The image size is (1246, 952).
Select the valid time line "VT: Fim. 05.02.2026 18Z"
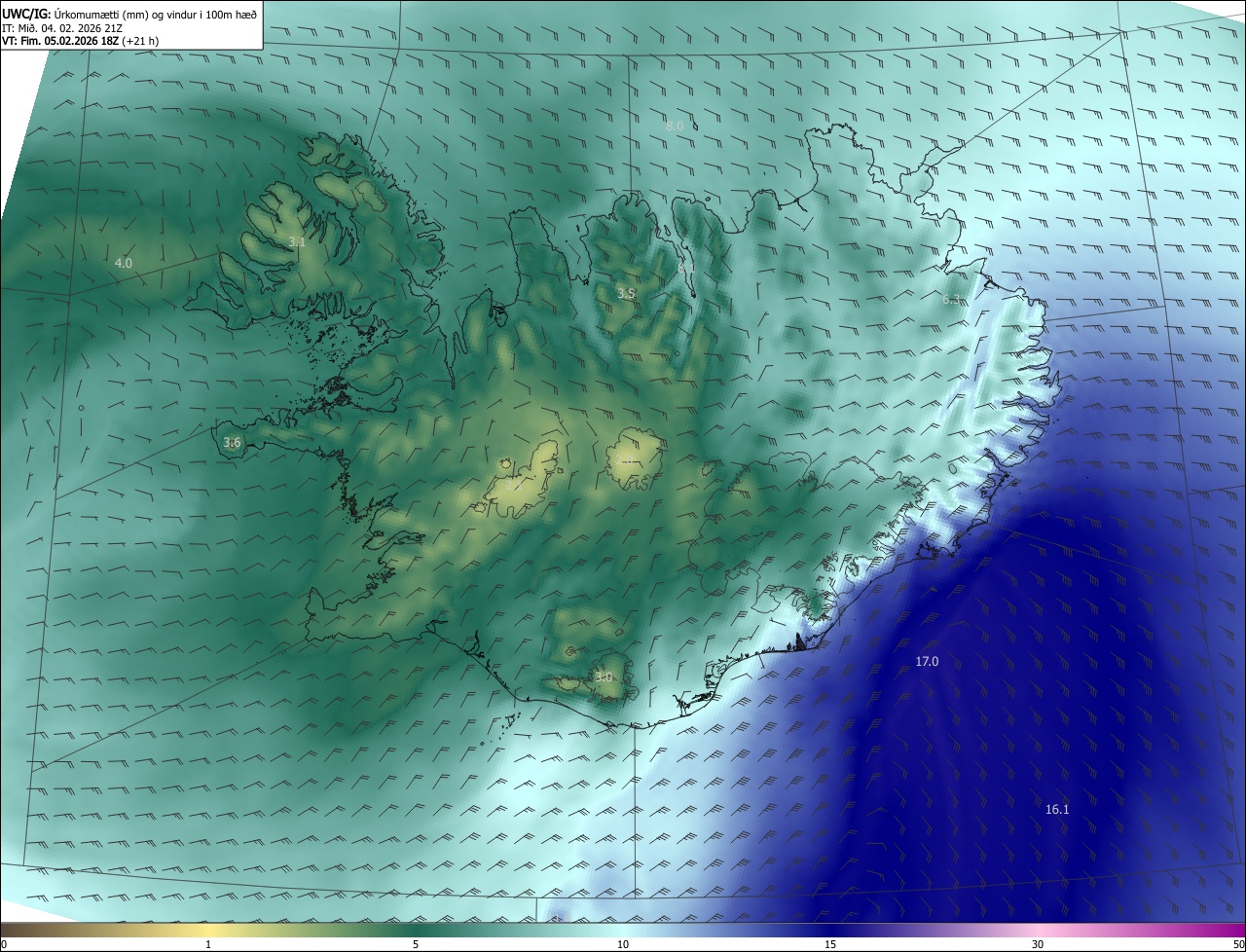click(60, 41)
